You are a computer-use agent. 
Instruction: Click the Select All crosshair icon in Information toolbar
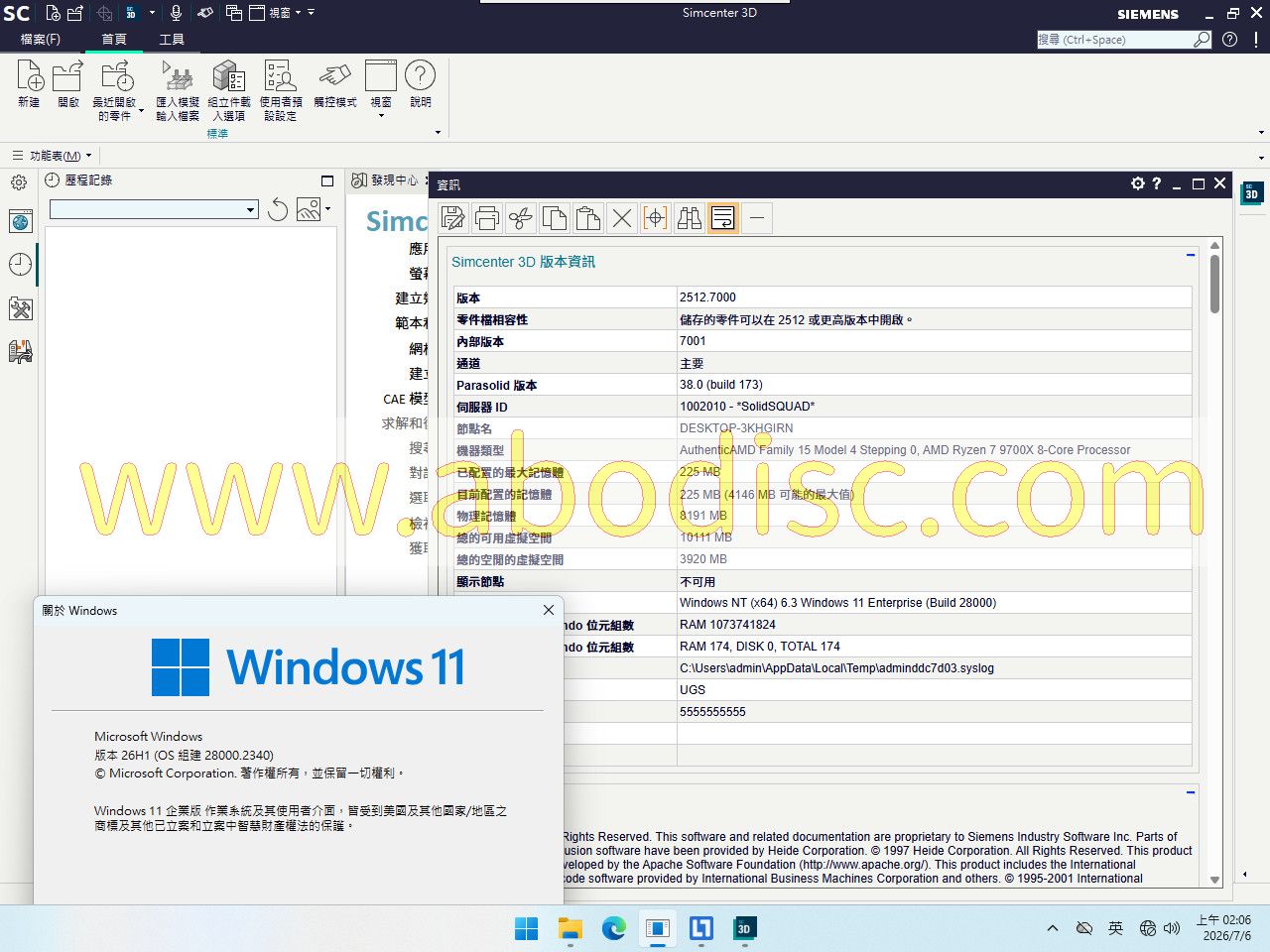656,218
